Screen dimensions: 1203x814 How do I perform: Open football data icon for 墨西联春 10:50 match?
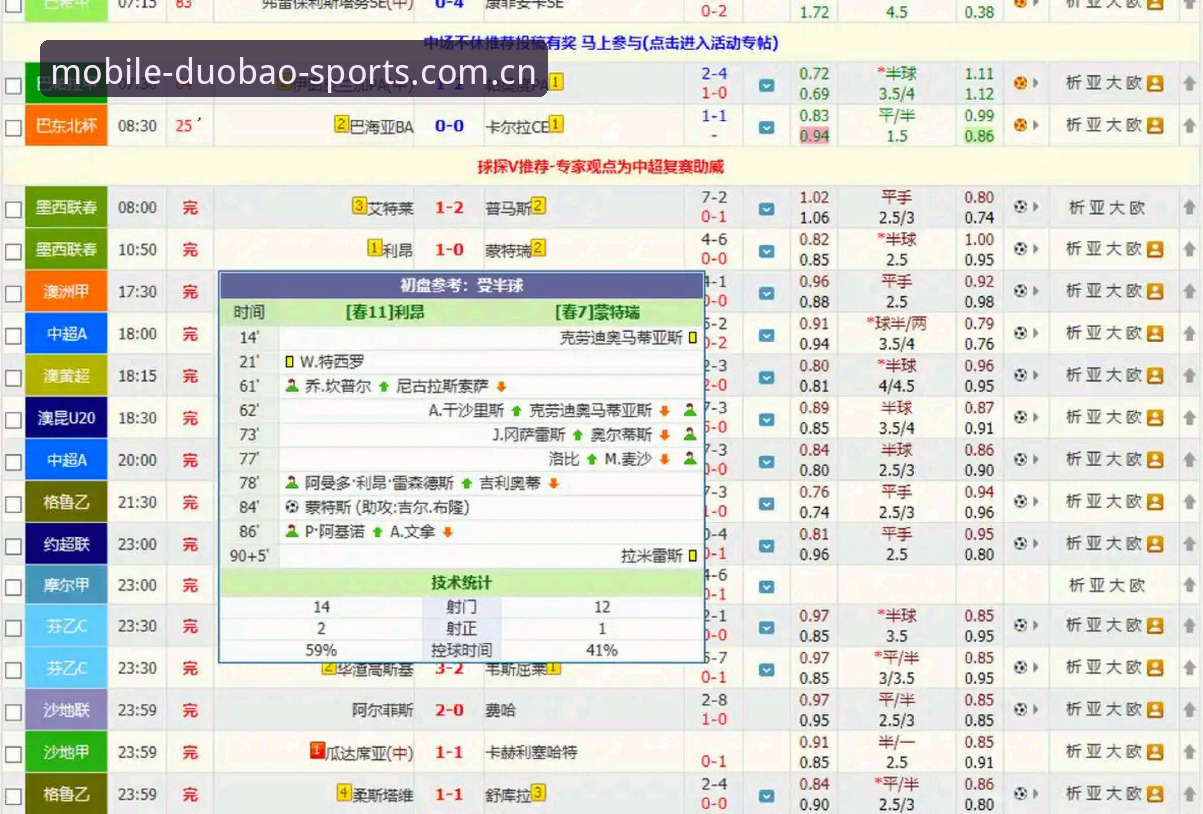point(1020,249)
